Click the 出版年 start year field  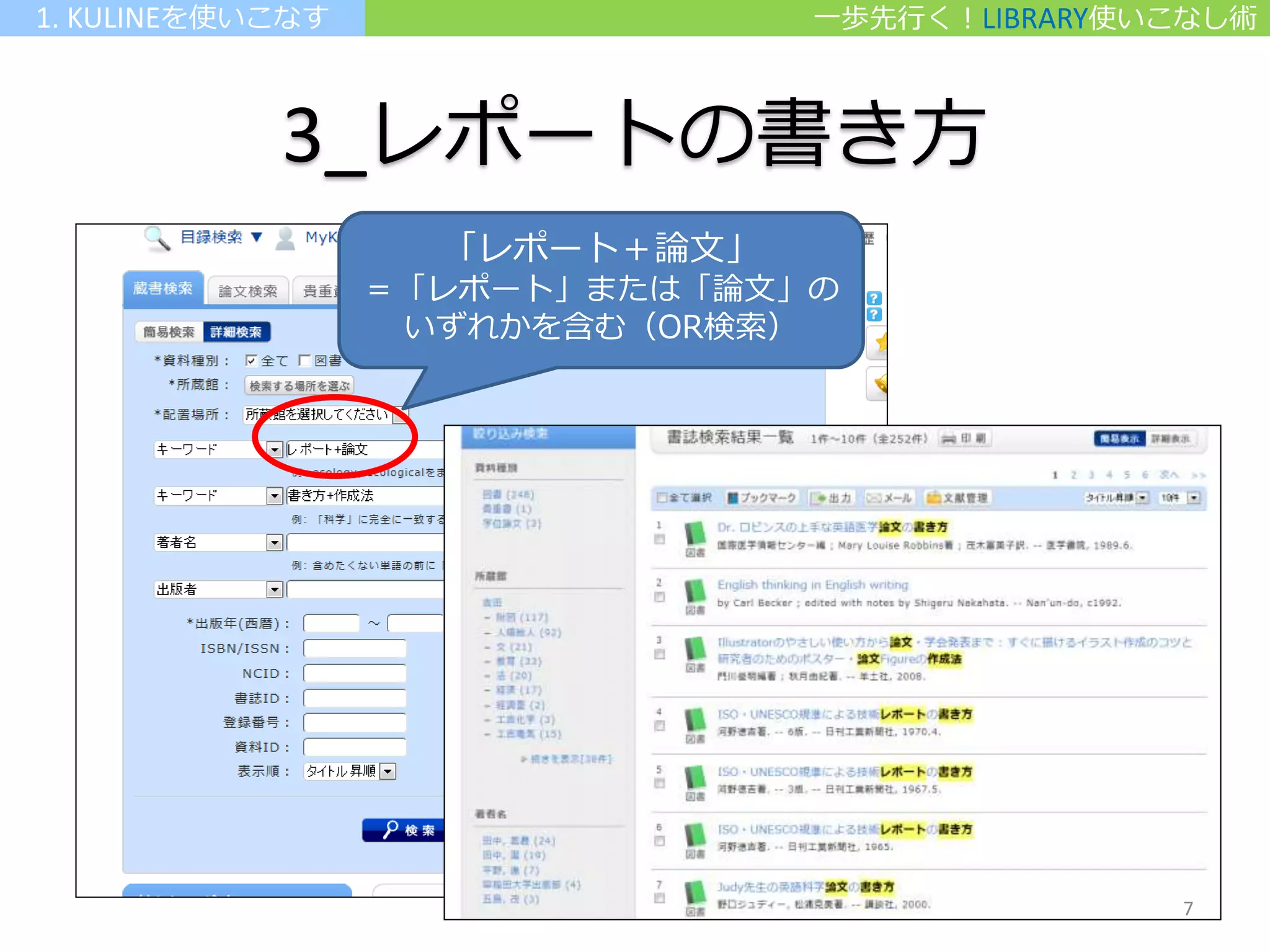pos(331,623)
